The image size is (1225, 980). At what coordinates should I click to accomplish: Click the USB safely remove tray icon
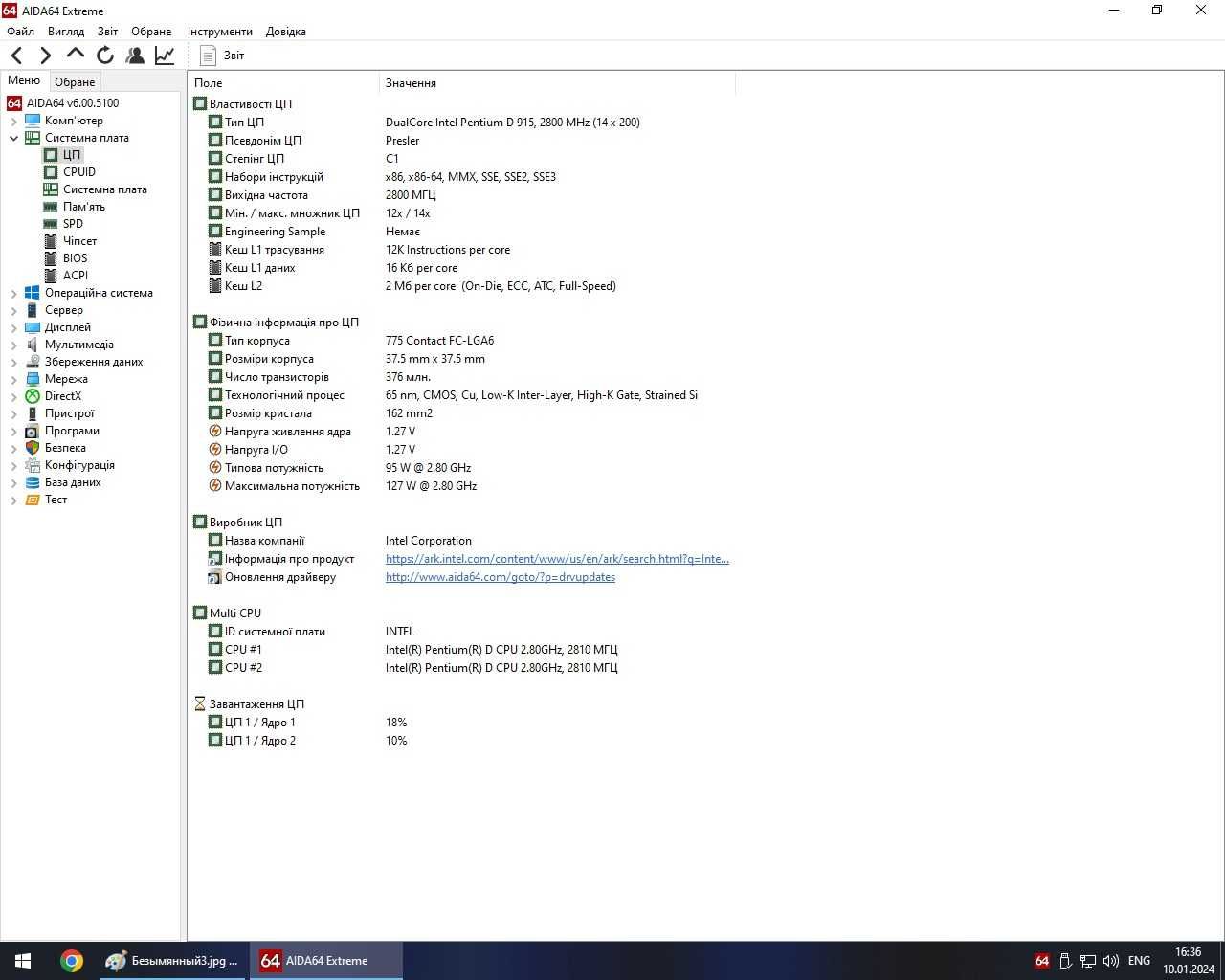pos(1065,961)
